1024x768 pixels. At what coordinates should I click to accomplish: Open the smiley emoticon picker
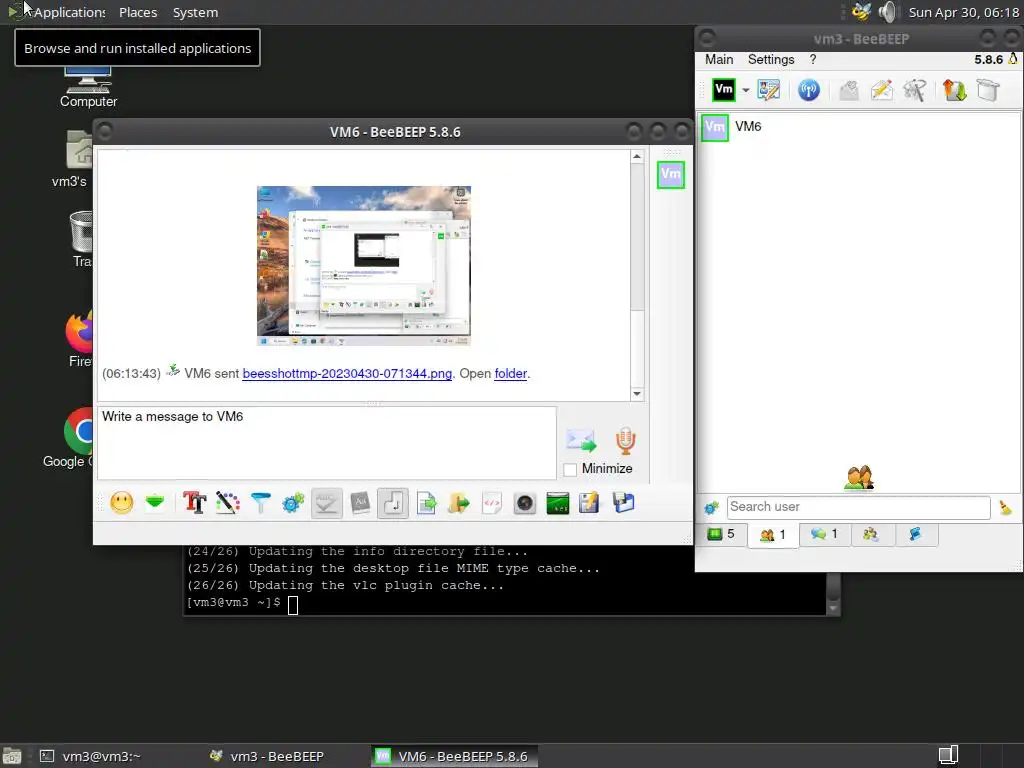pos(121,503)
